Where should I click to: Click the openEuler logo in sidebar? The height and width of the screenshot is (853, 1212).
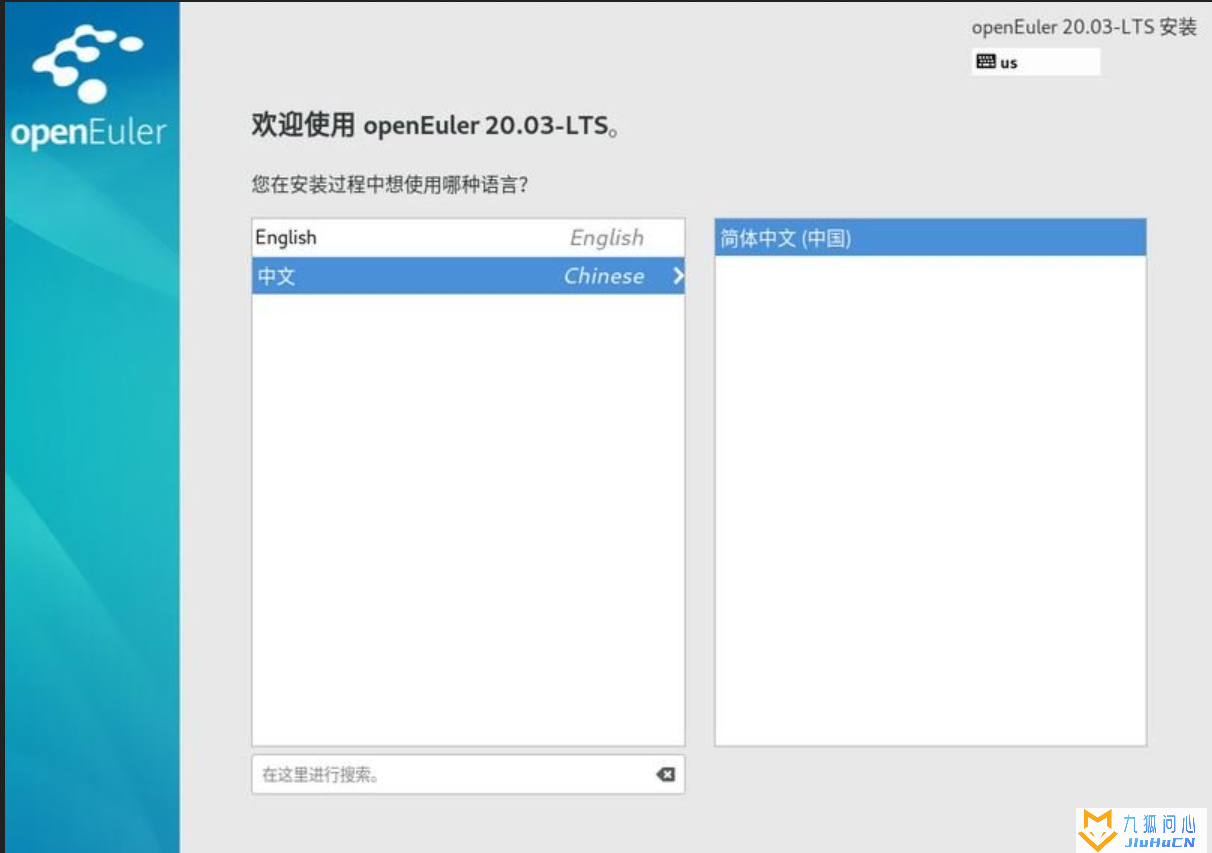(89, 88)
